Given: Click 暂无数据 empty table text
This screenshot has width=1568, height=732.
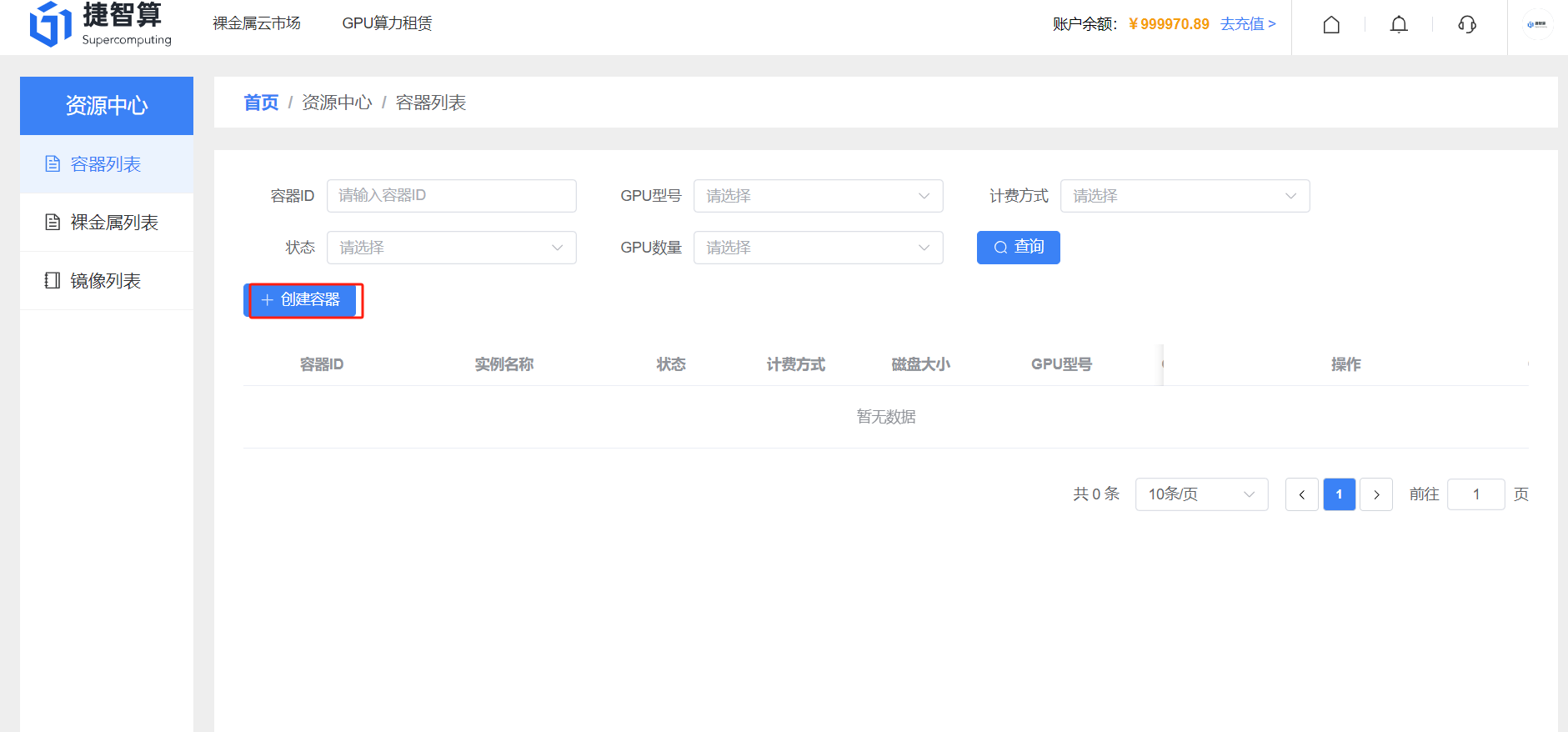Looking at the screenshot, I should coord(886,417).
